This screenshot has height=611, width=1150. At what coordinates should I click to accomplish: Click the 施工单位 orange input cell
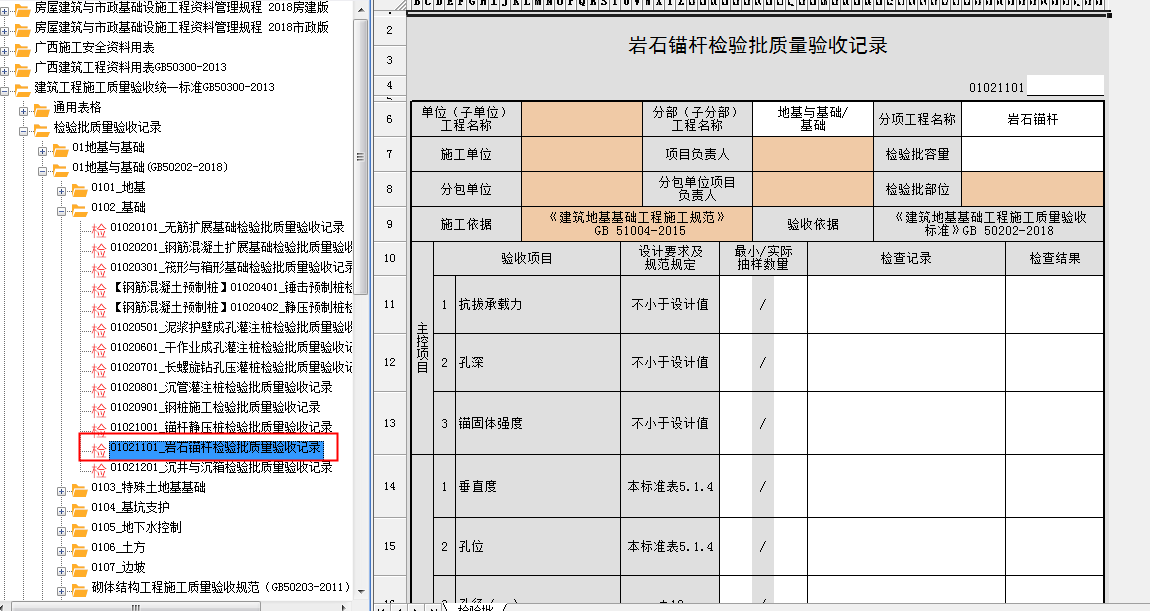(580, 154)
